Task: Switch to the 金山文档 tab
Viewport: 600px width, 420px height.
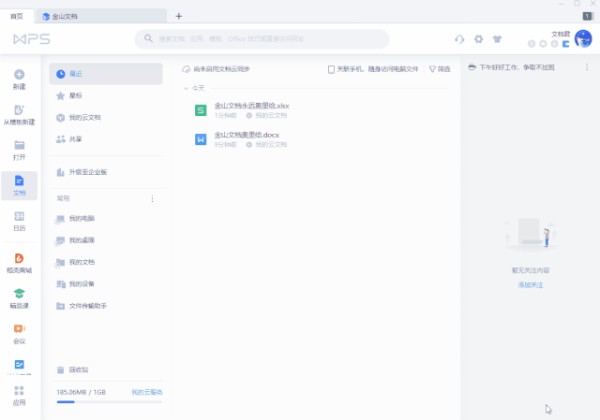Action: (101, 16)
